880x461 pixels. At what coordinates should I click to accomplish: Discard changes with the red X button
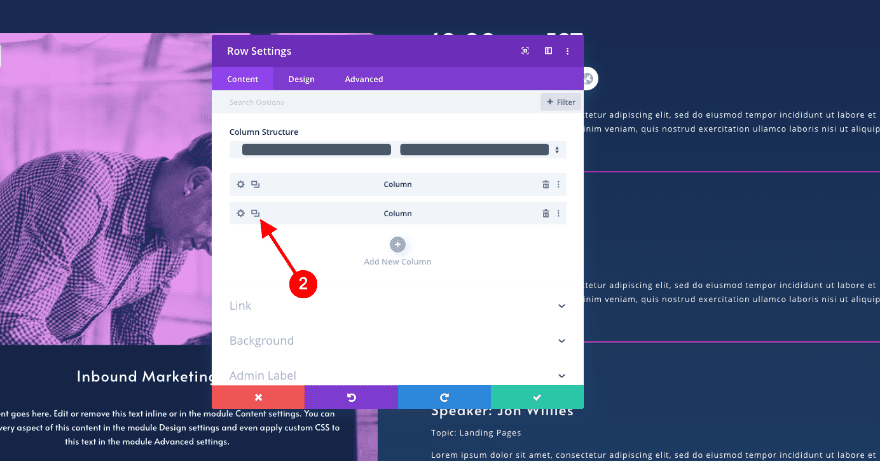[x=258, y=397]
